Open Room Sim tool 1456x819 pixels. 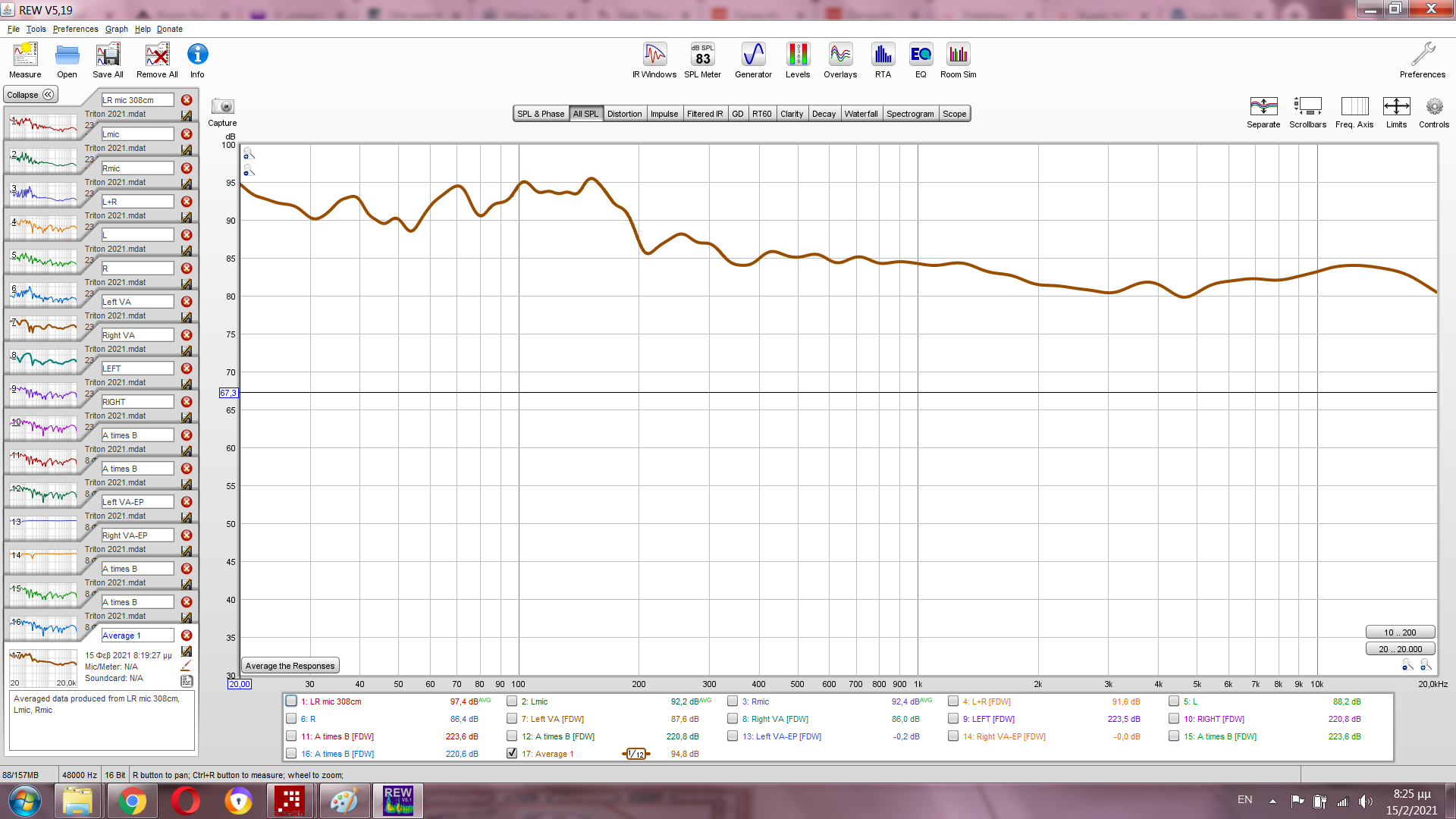tap(958, 60)
